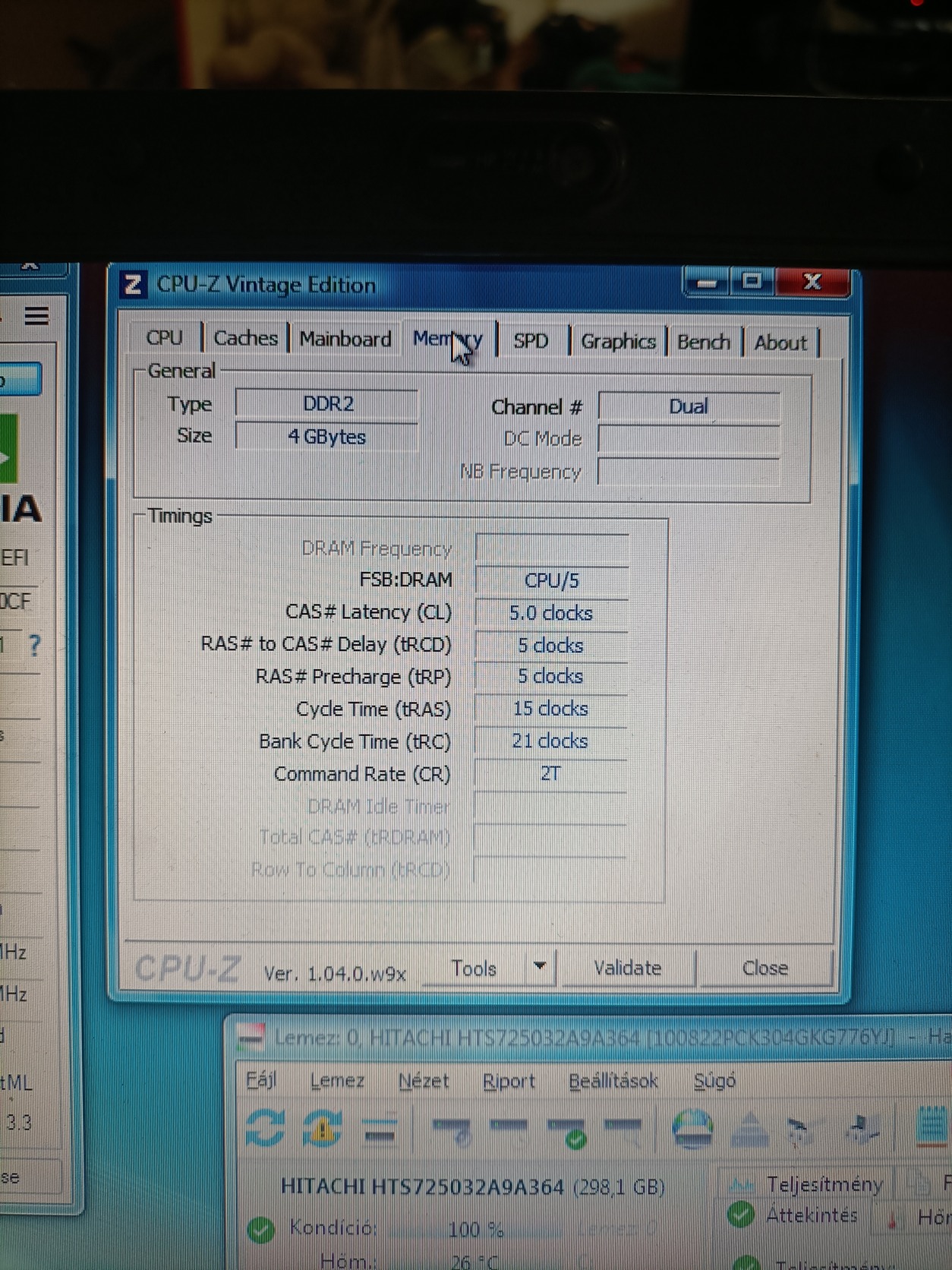Click the DDR2 memory type value
952x1270 pixels.
328,404
